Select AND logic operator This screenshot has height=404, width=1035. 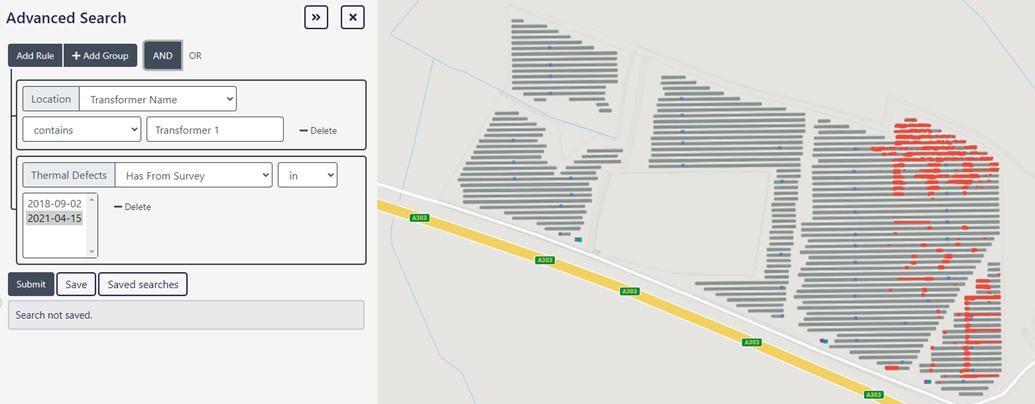click(163, 55)
